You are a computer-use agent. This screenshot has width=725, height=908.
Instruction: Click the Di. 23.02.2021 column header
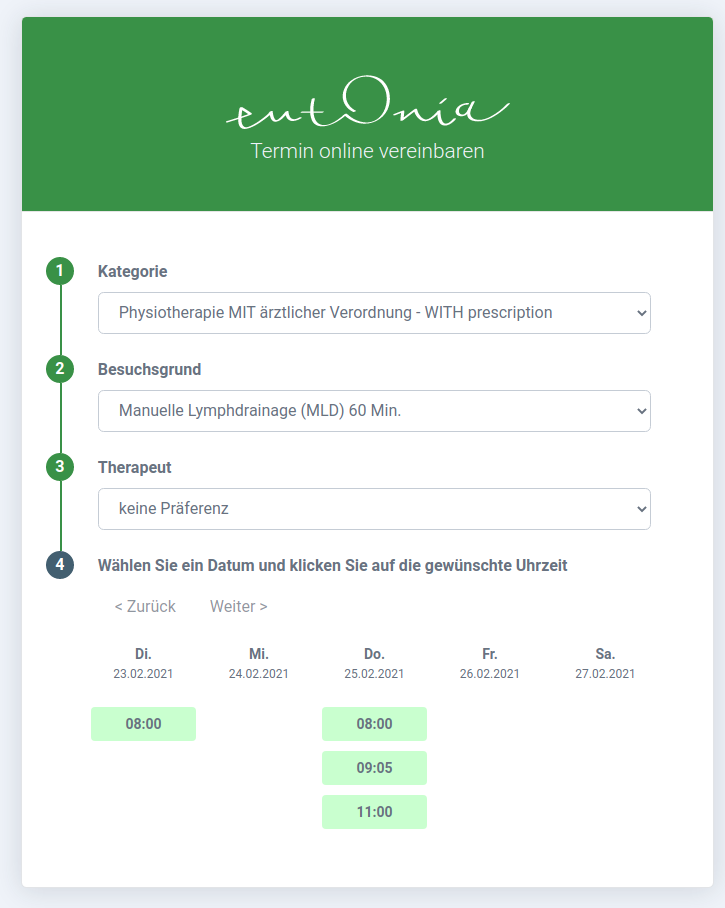coord(143,664)
